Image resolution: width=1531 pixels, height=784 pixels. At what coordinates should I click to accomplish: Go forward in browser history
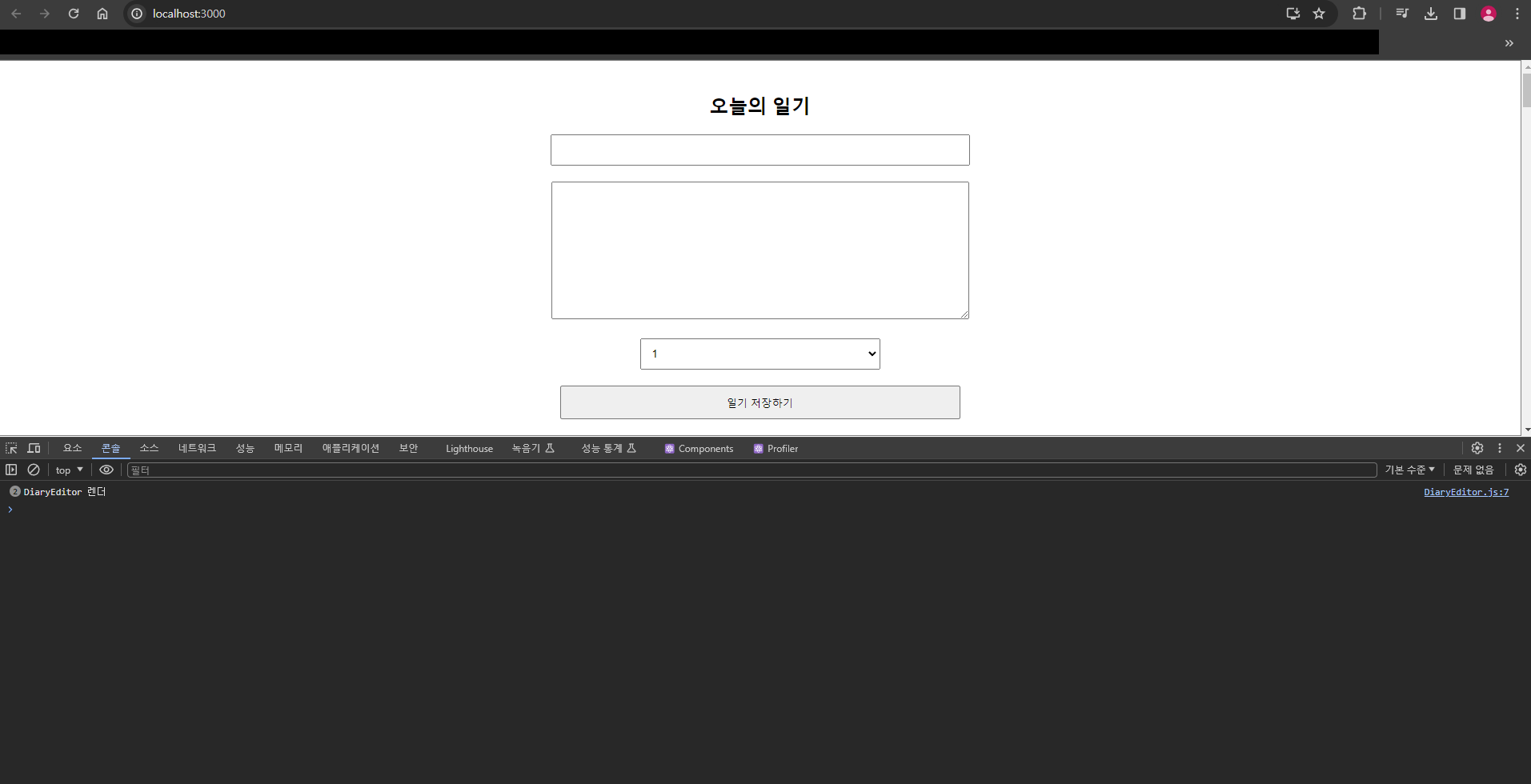[x=45, y=14]
